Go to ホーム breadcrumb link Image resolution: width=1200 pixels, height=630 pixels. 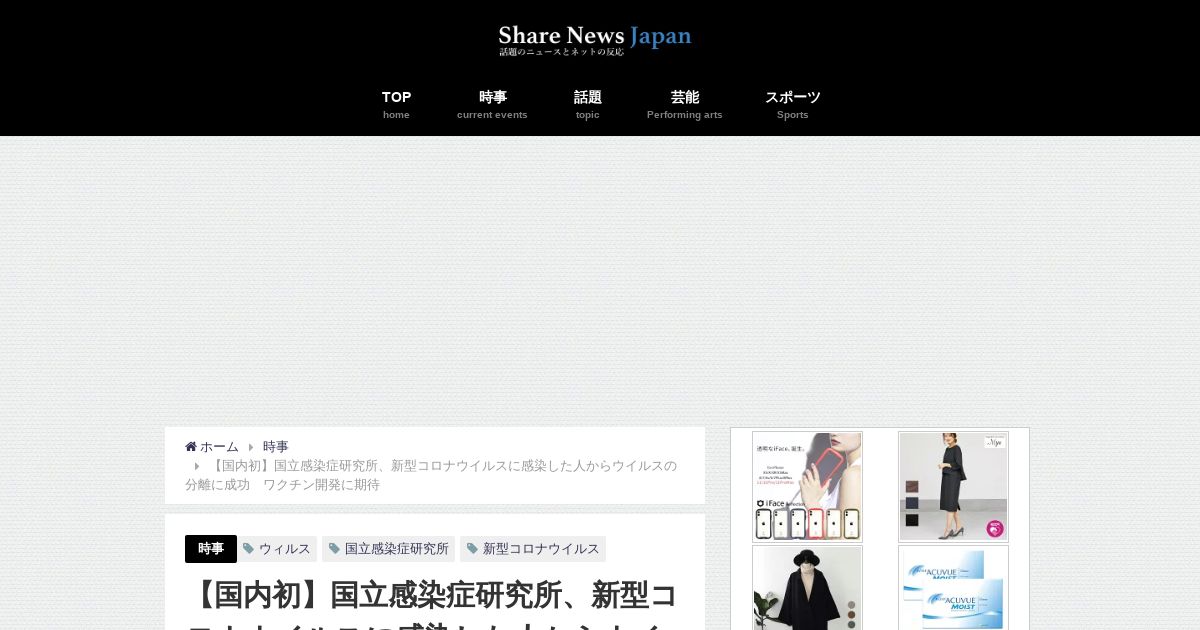pos(219,447)
